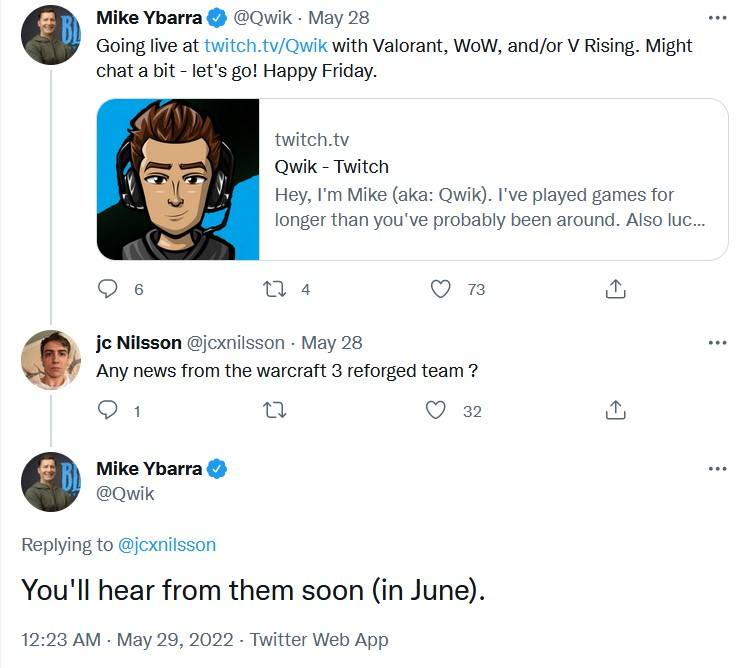Open the Twitter Web App source link

319,640
